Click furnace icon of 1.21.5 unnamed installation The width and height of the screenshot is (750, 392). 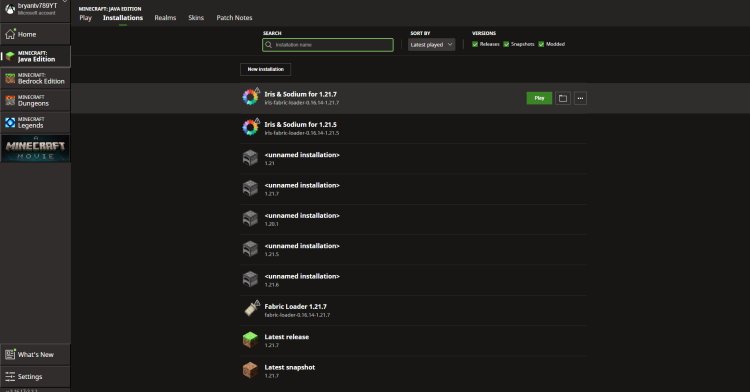250,249
